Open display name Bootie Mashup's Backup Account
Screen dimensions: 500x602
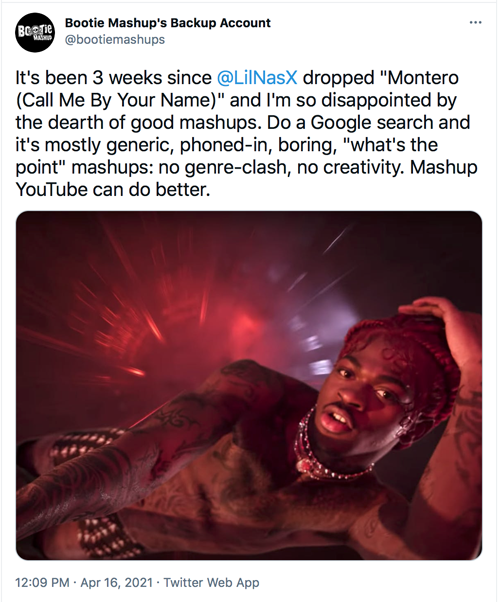point(168,23)
